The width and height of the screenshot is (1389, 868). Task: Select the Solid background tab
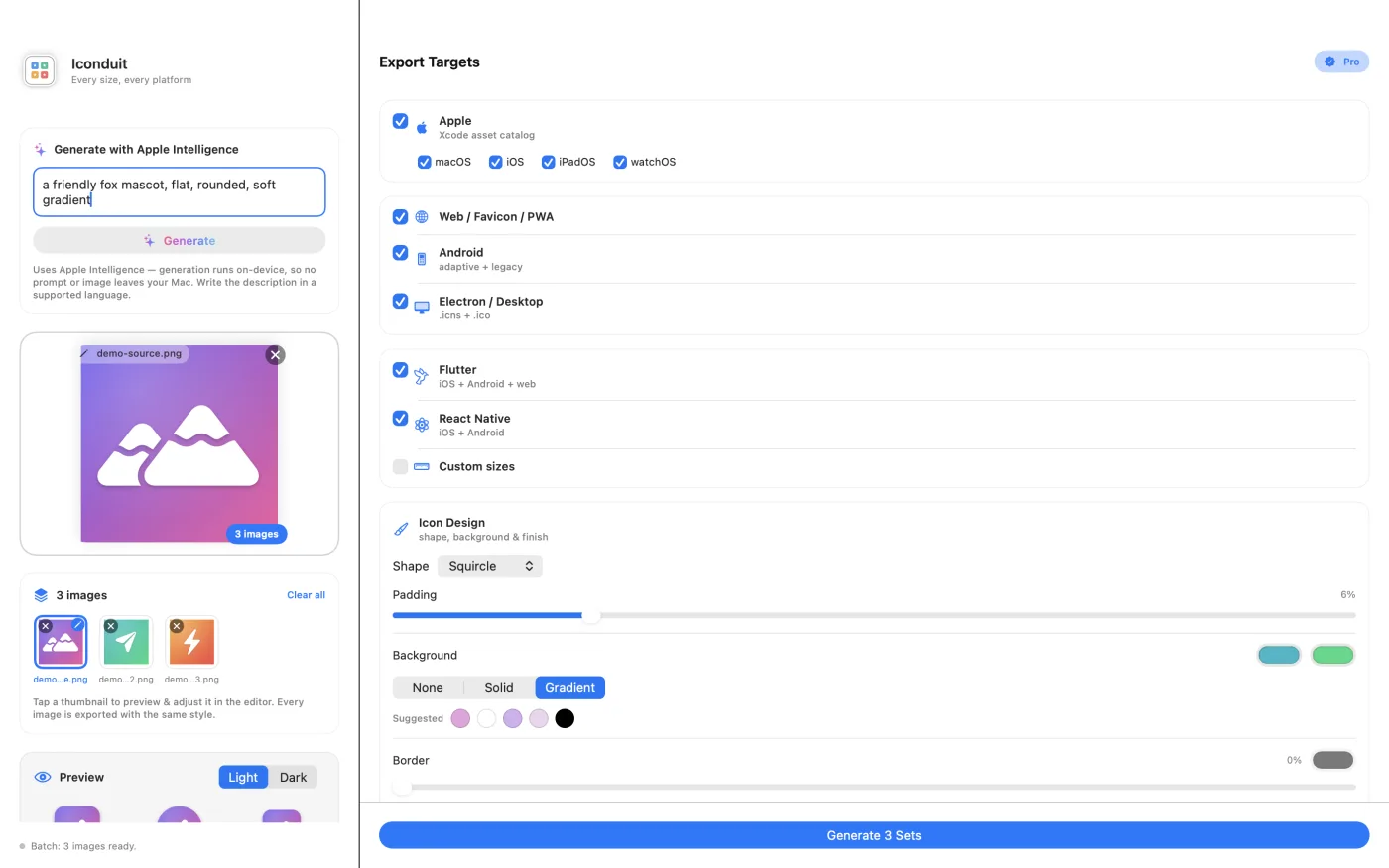pos(499,687)
